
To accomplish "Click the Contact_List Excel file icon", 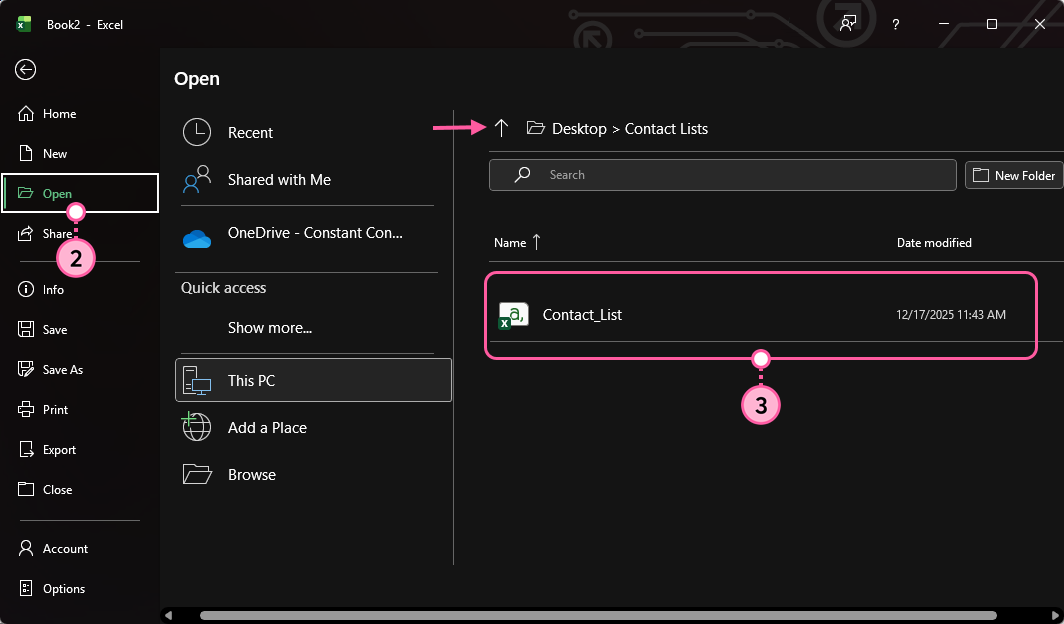I will tap(512, 314).
